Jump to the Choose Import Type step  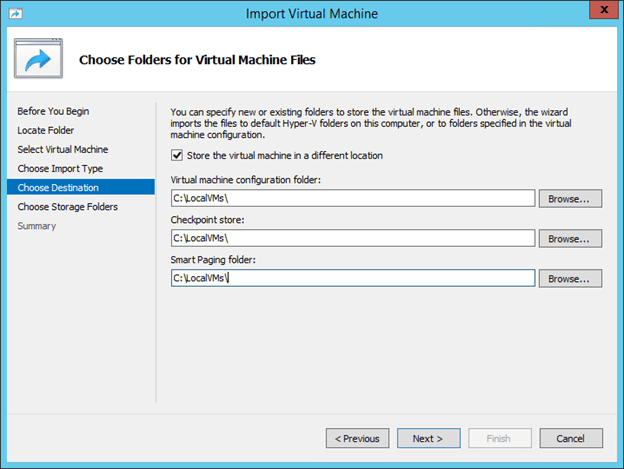[60, 168]
